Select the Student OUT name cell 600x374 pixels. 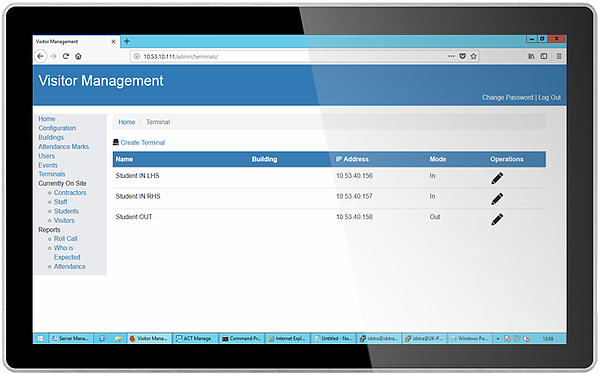[134, 217]
